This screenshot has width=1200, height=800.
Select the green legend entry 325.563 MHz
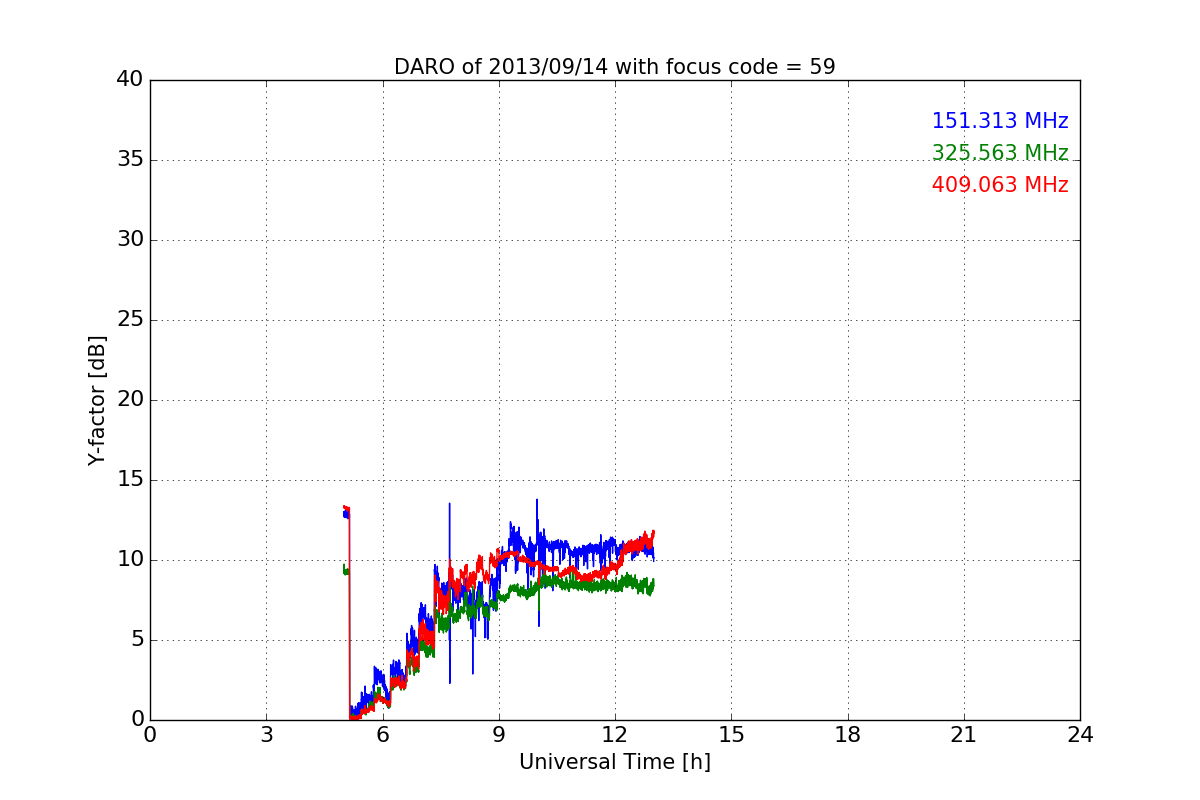1000,153
